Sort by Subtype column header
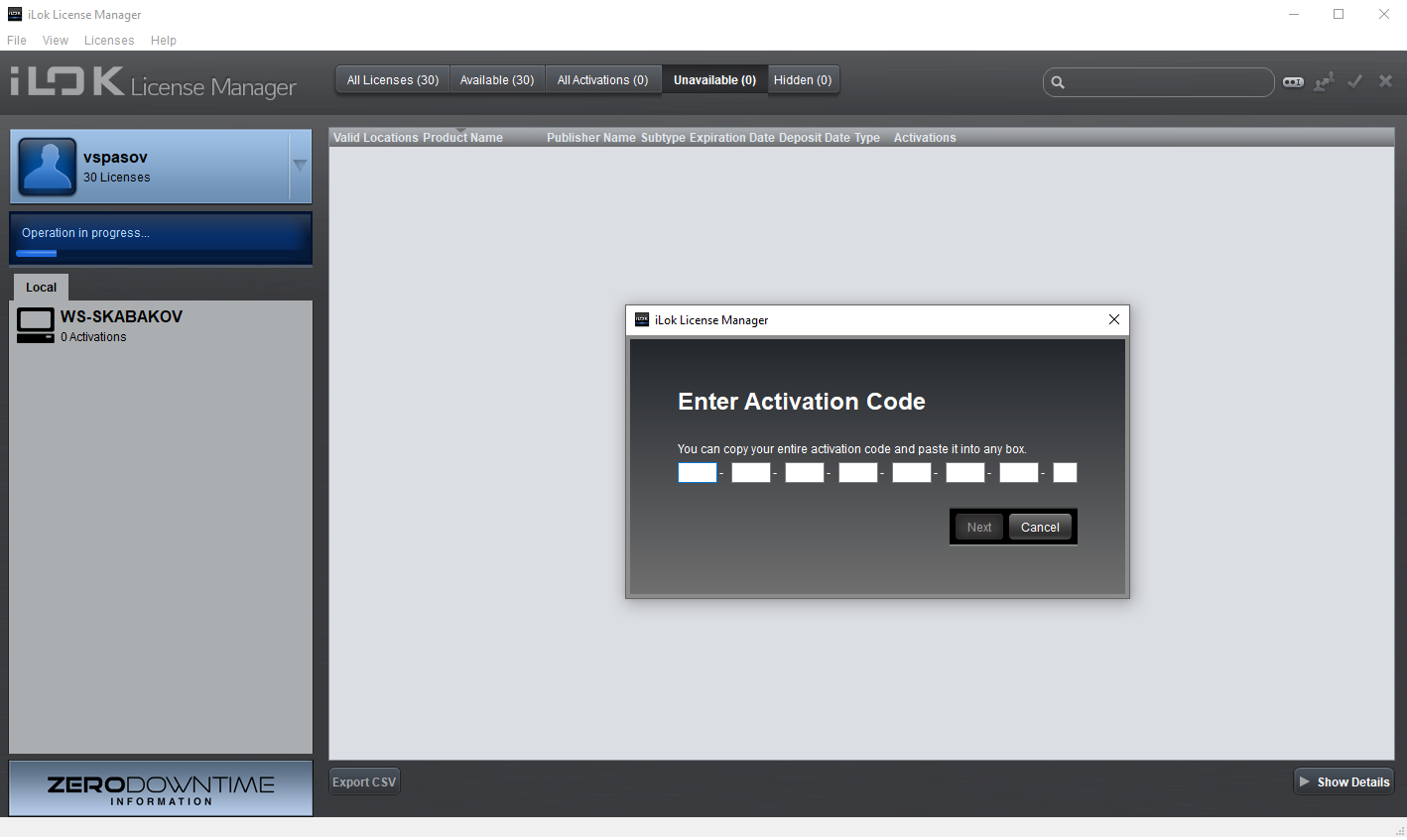 (663, 138)
